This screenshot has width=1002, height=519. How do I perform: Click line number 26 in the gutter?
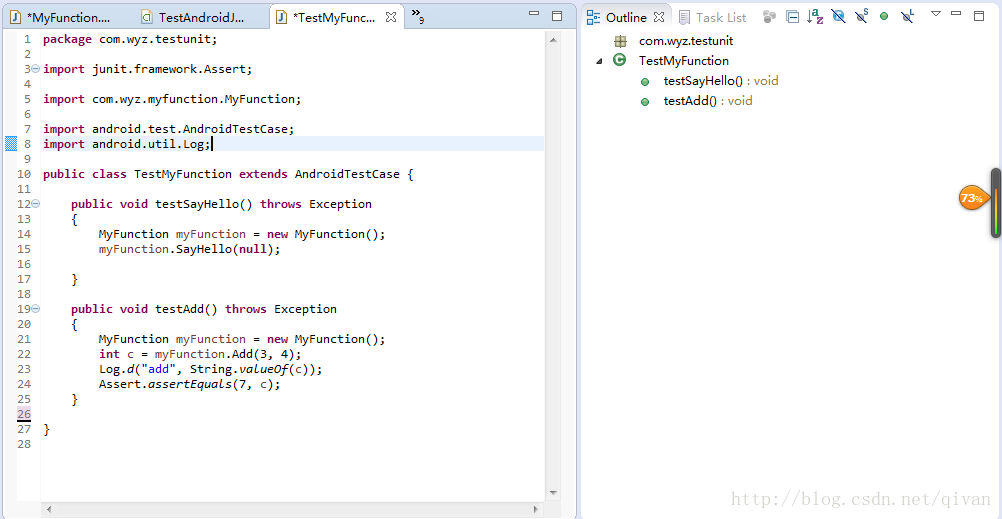[24, 414]
